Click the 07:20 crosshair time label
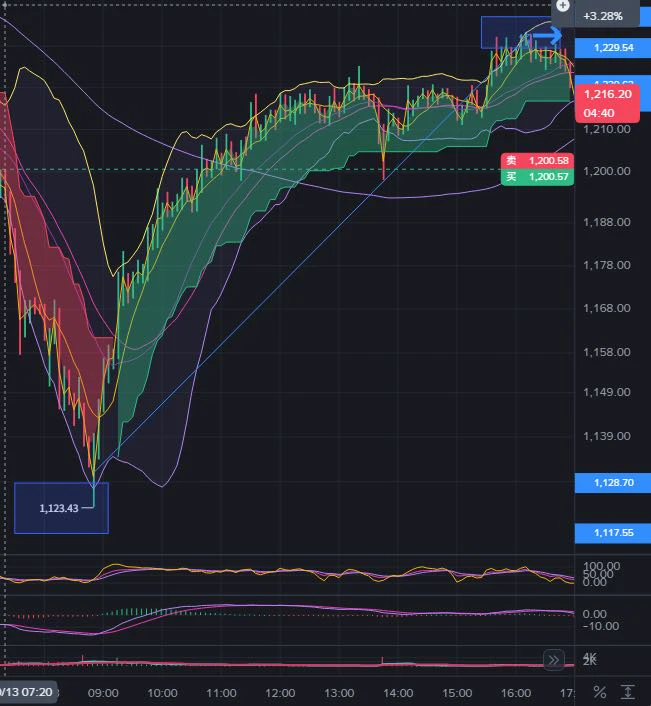Screen dimensions: 651x706 [x=27, y=692]
